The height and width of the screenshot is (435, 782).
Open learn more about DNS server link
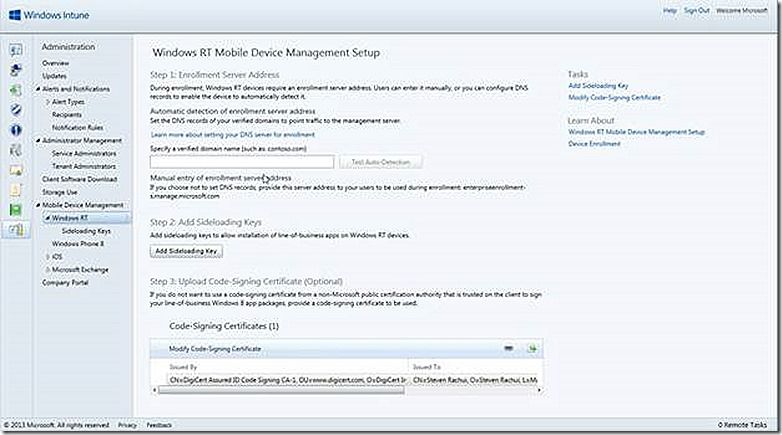click(x=232, y=135)
